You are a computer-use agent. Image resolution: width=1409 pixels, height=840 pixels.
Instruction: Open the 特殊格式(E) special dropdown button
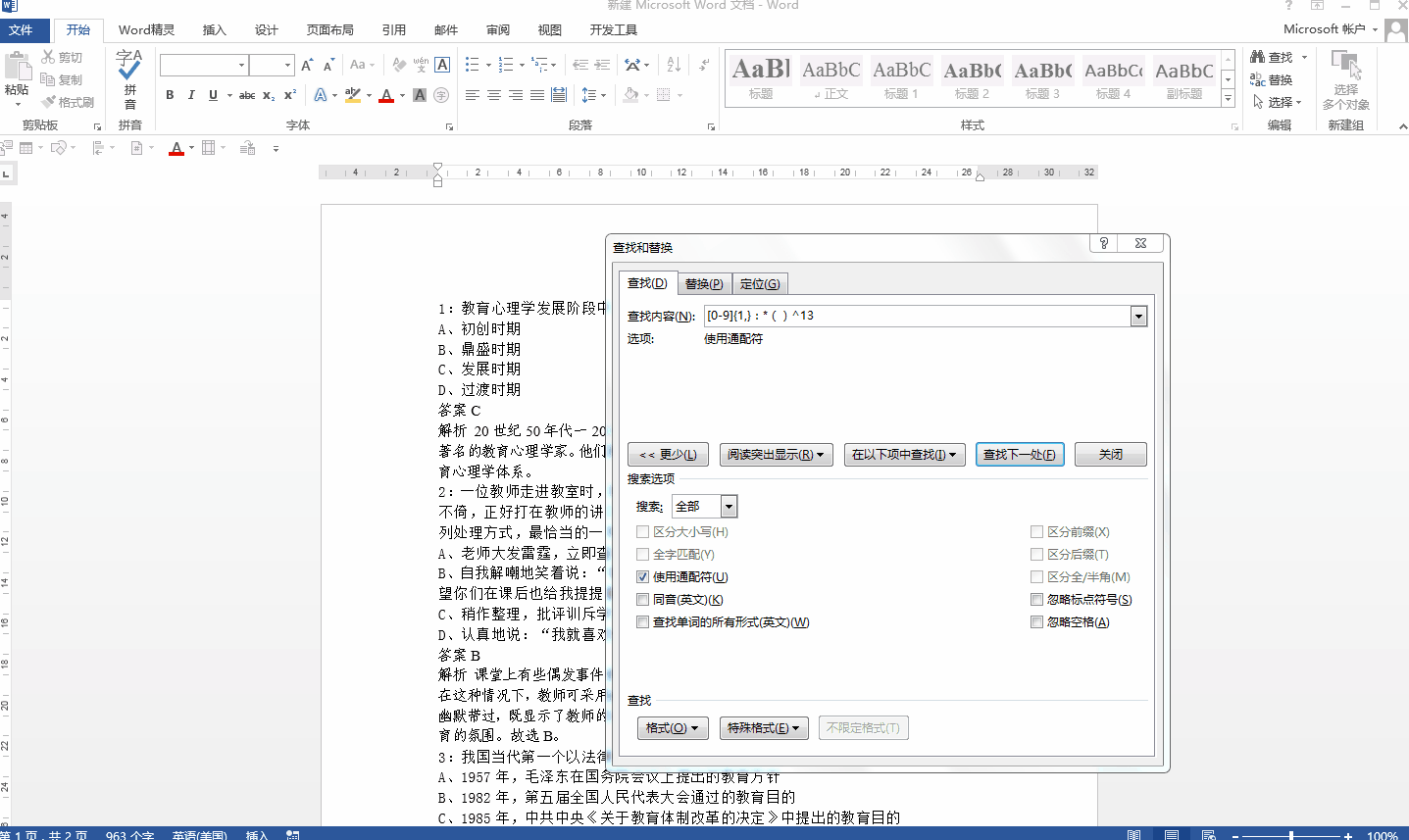(764, 728)
